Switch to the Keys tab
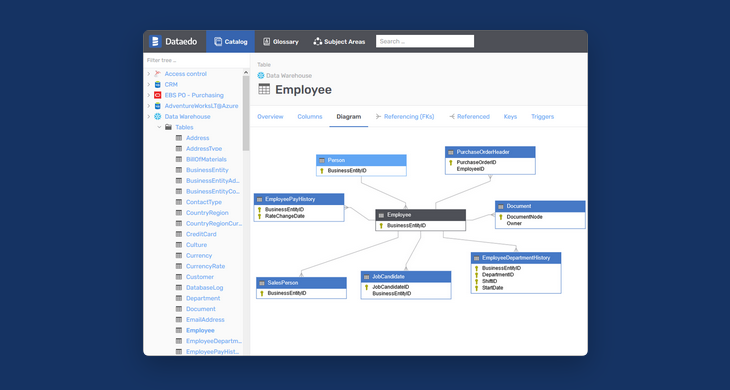Viewport: 730px width, 390px height. tap(510, 116)
